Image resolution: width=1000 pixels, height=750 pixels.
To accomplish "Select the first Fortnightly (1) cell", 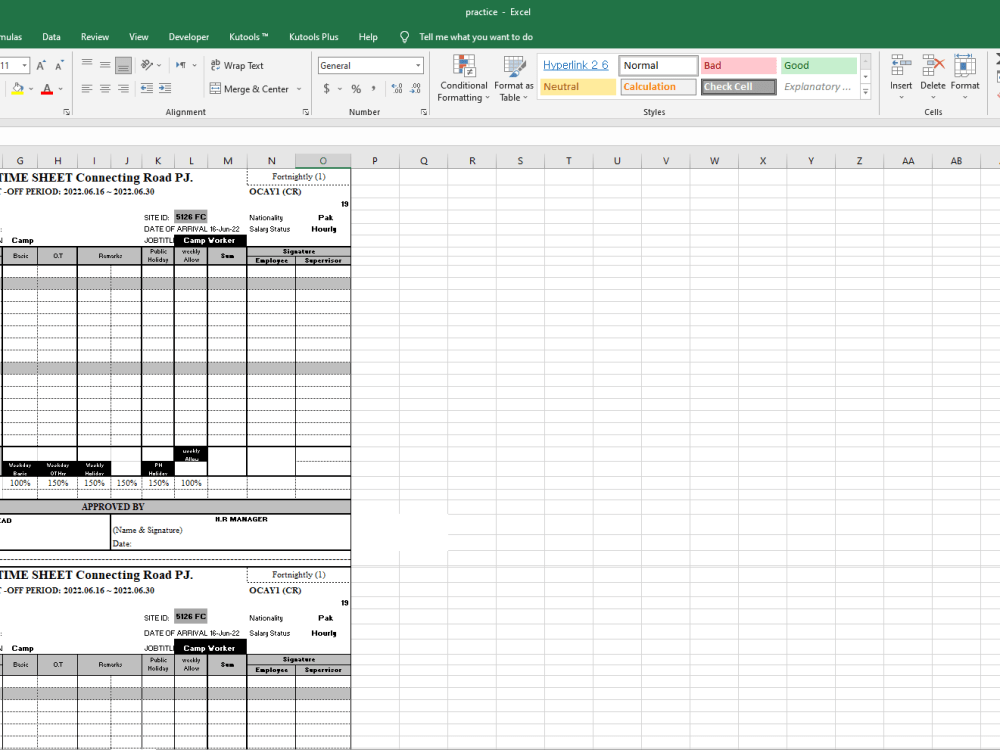I will pos(298,177).
